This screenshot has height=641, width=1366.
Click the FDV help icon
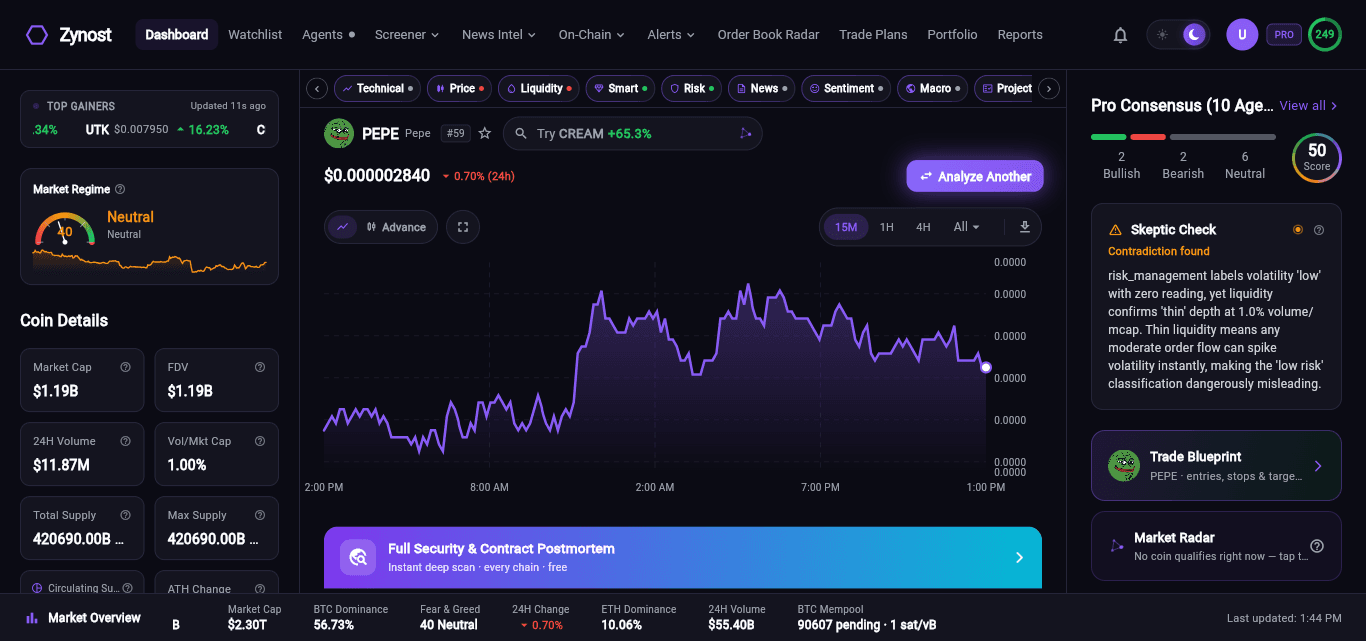click(x=260, y=367)
